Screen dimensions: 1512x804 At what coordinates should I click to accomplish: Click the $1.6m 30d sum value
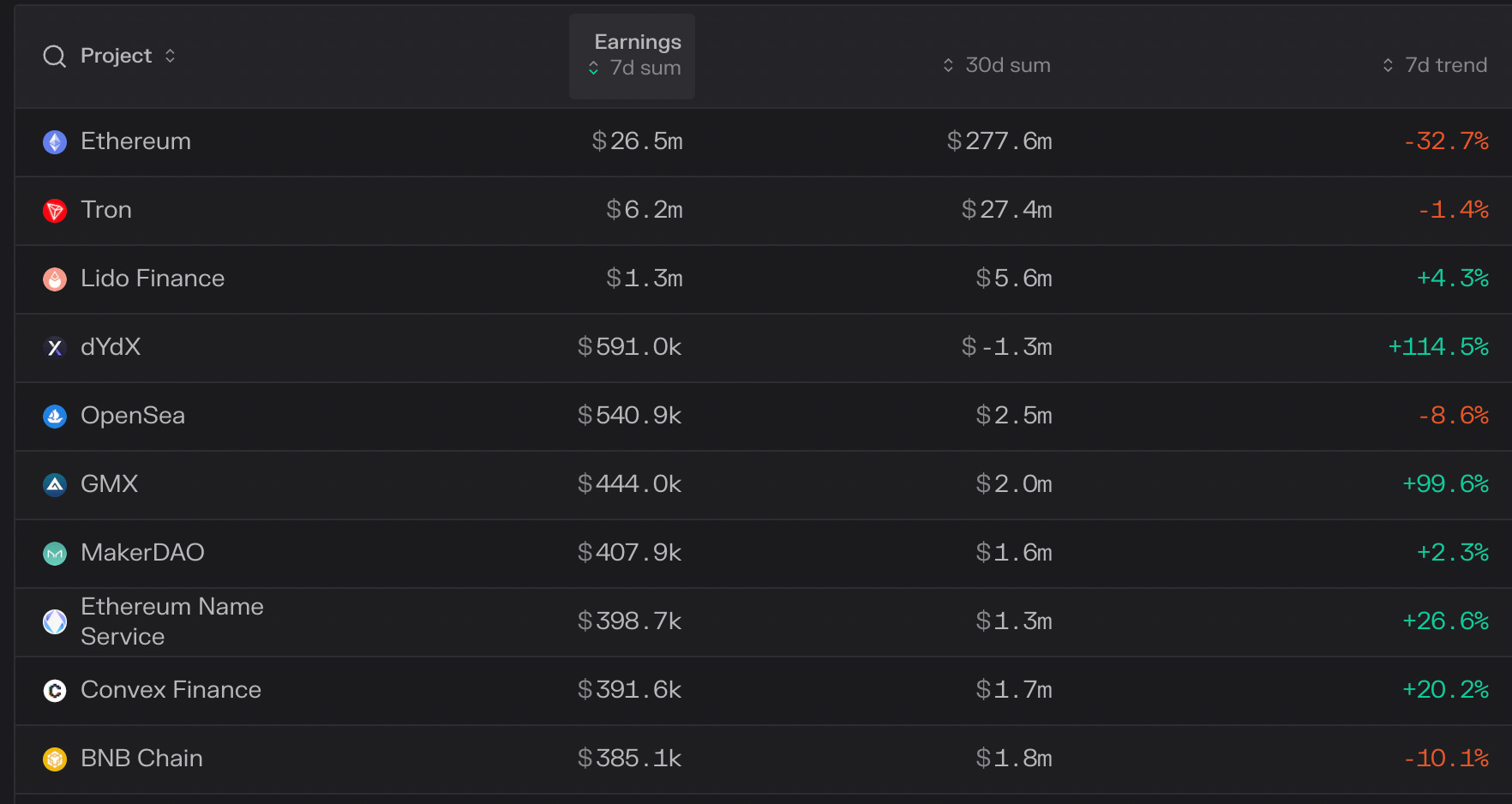[1014, 553]
